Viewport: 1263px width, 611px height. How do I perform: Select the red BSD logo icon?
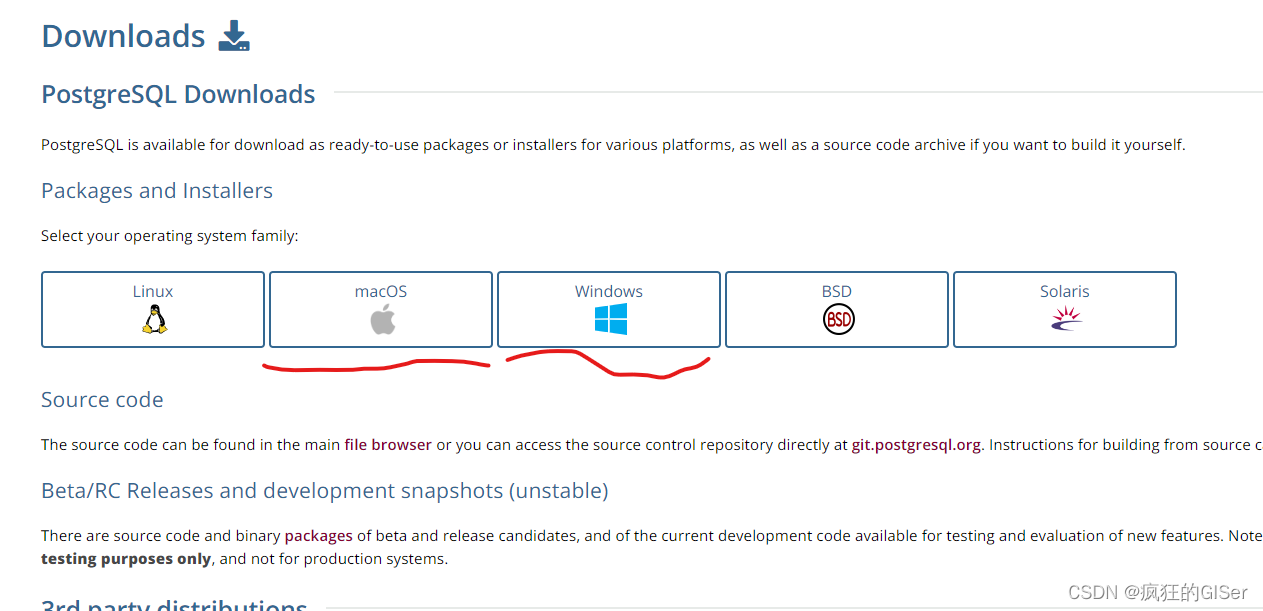pyautogui.click(x=838, y=319)
